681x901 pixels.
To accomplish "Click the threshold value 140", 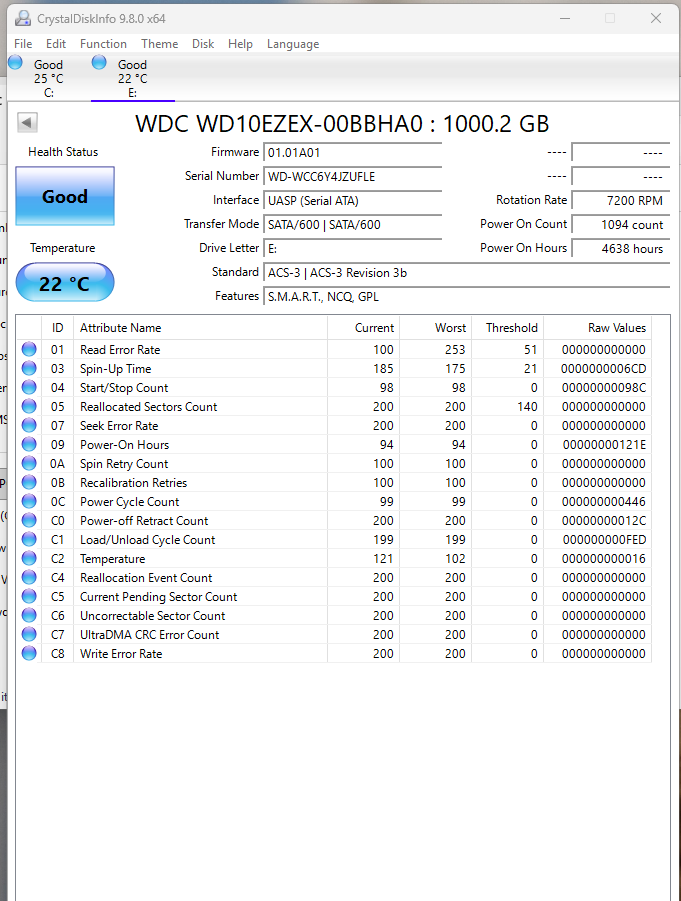I will [x=527, y=407].
